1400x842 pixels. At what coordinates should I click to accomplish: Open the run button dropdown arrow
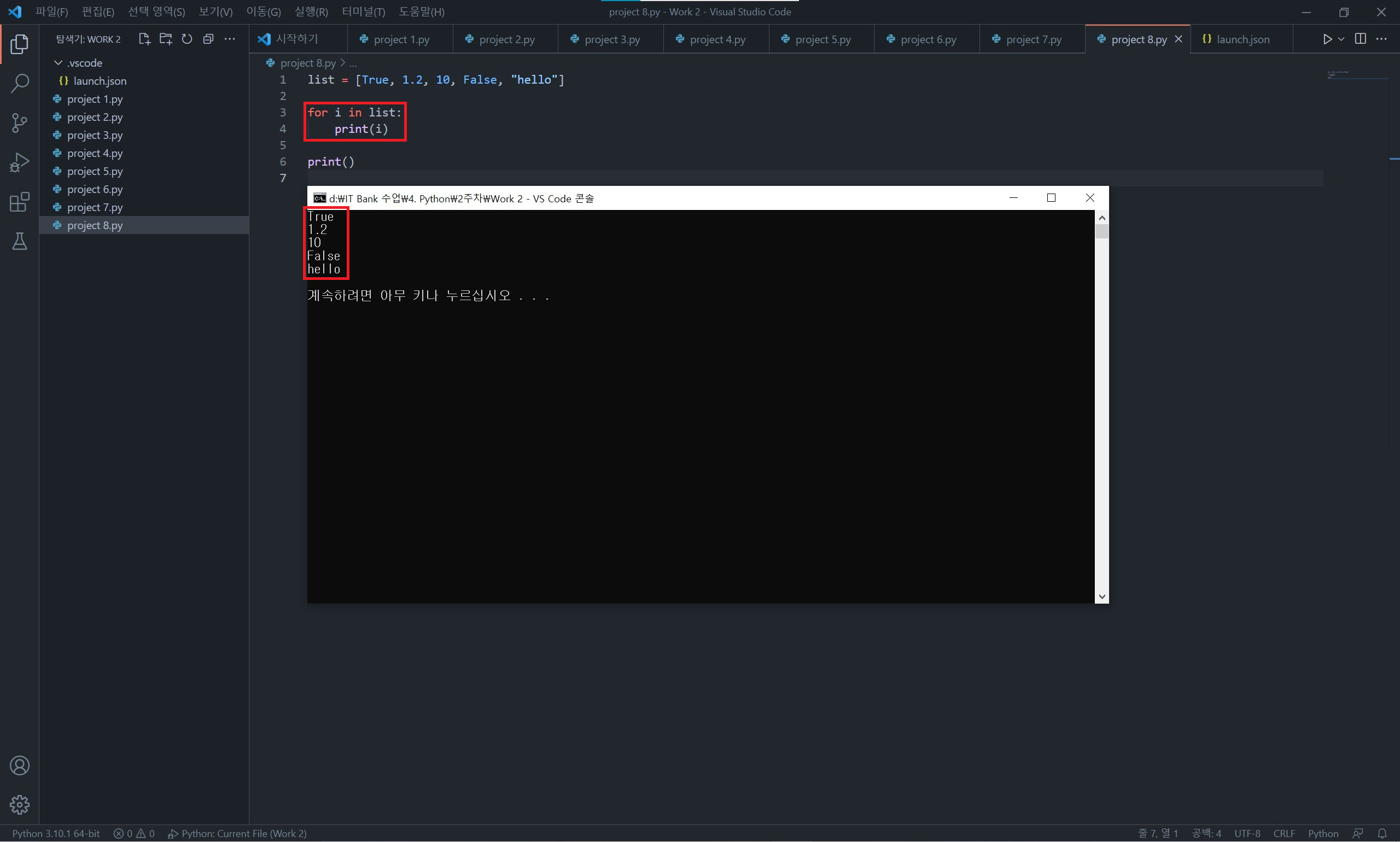point(1341,39)
